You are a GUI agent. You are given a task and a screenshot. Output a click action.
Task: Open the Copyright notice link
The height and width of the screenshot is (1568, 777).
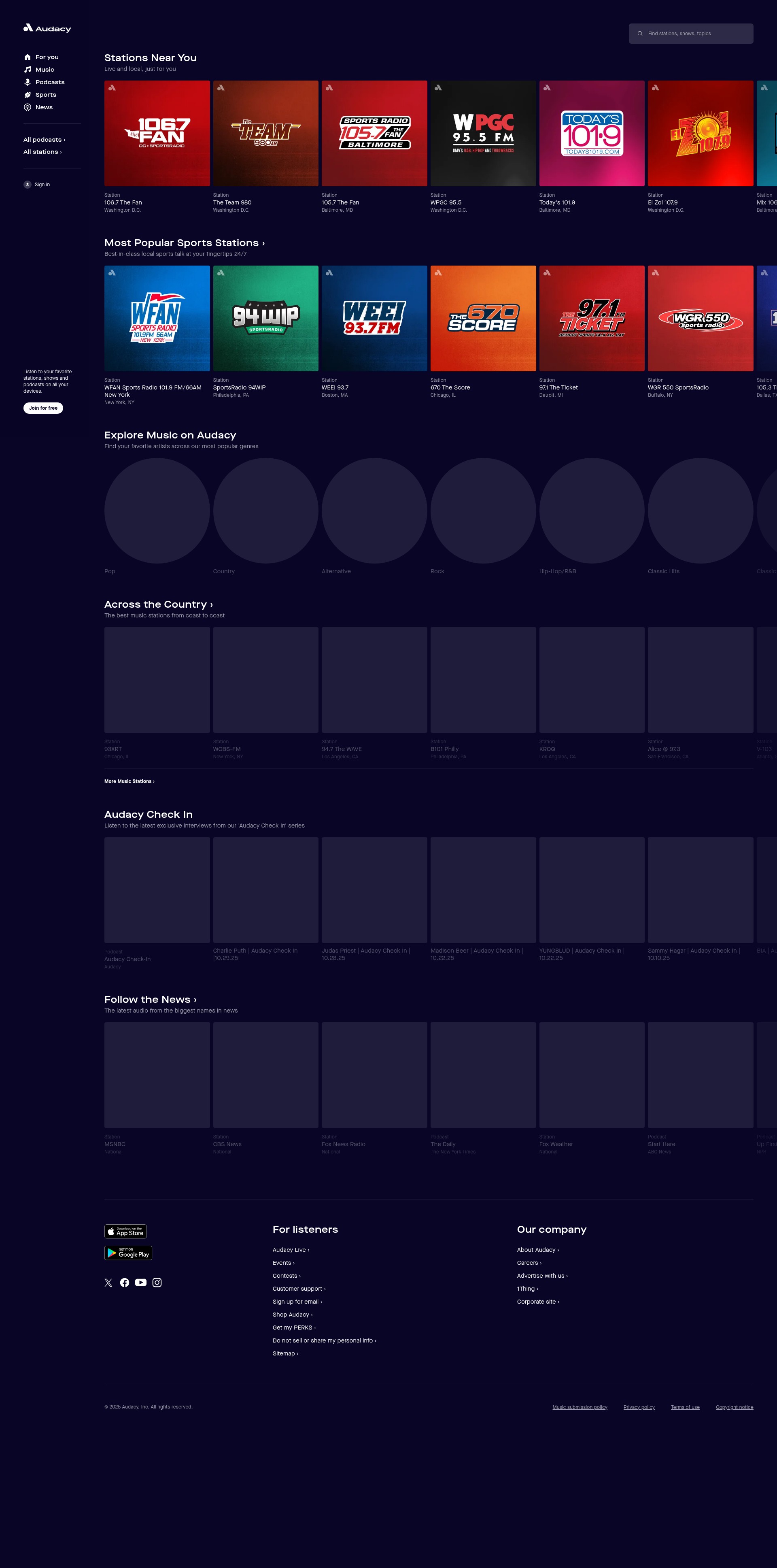[735, 1407]
